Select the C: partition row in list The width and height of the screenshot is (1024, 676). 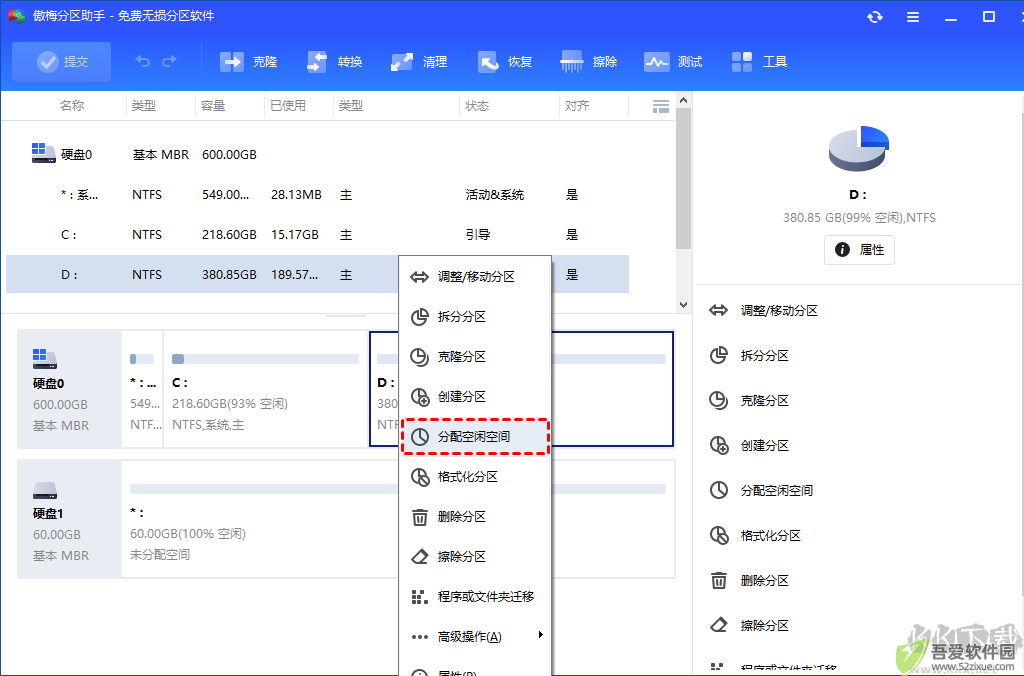coord(317,234)
